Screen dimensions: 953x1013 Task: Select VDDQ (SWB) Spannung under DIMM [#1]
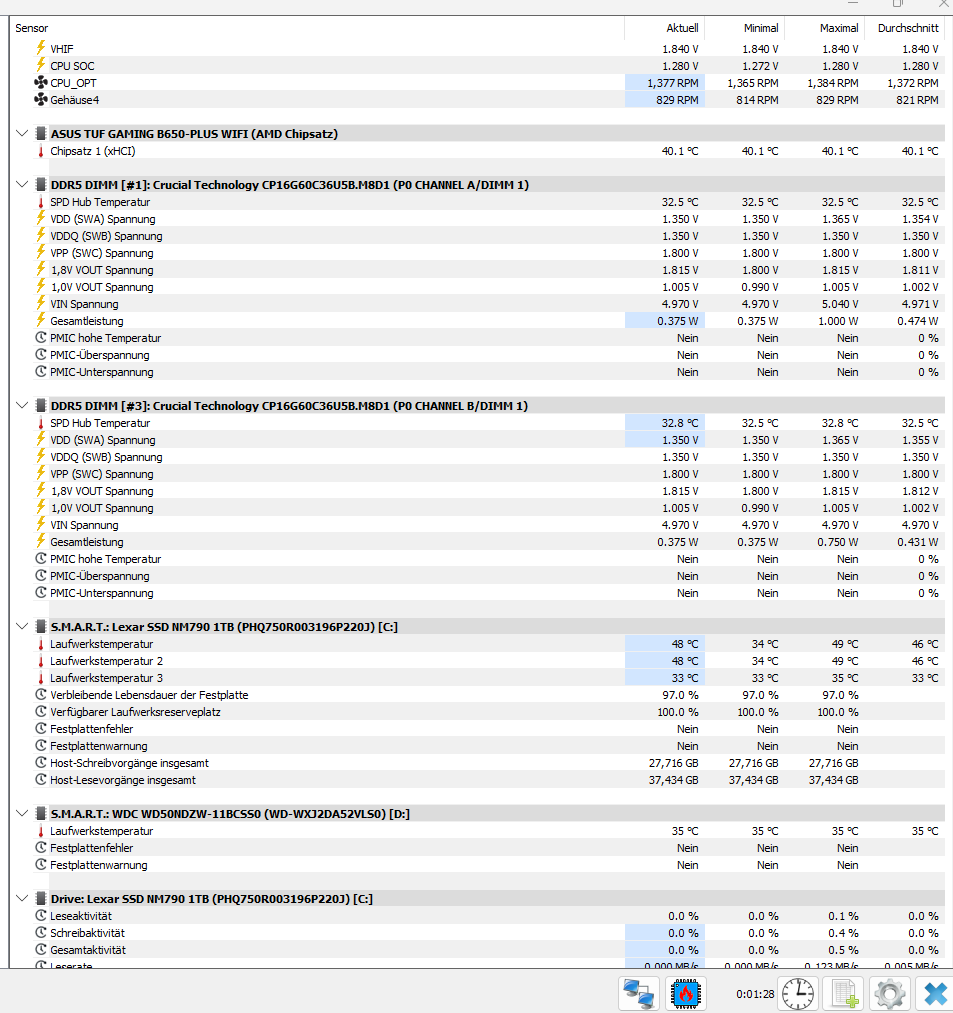click(107, 236)
